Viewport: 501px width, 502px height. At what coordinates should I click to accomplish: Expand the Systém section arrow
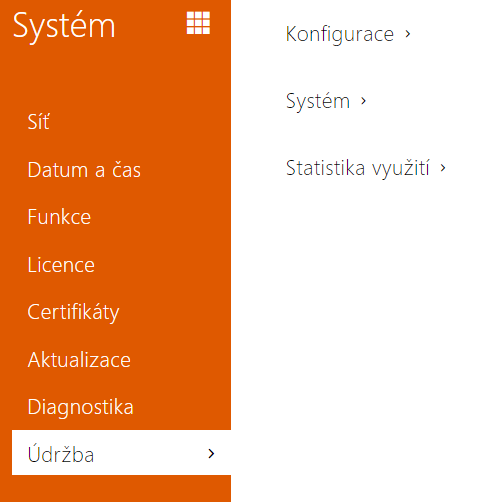tap(363, 101)
